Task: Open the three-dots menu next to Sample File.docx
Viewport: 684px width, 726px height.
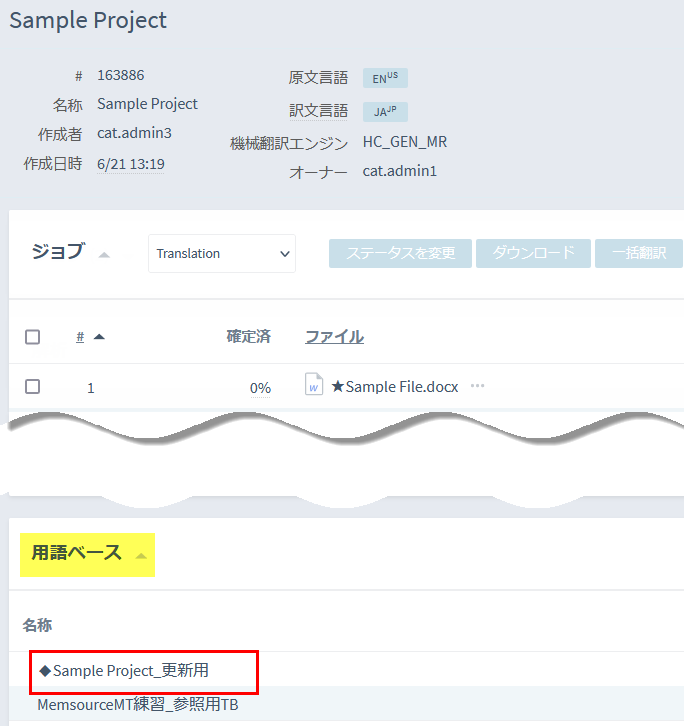Action: pyautogui.click(x=477, y=386)
